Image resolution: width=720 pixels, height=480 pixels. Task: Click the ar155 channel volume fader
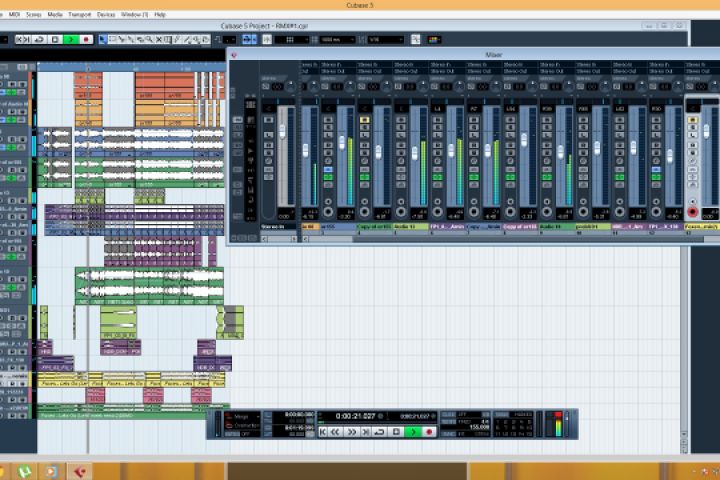tap(342, 142)
